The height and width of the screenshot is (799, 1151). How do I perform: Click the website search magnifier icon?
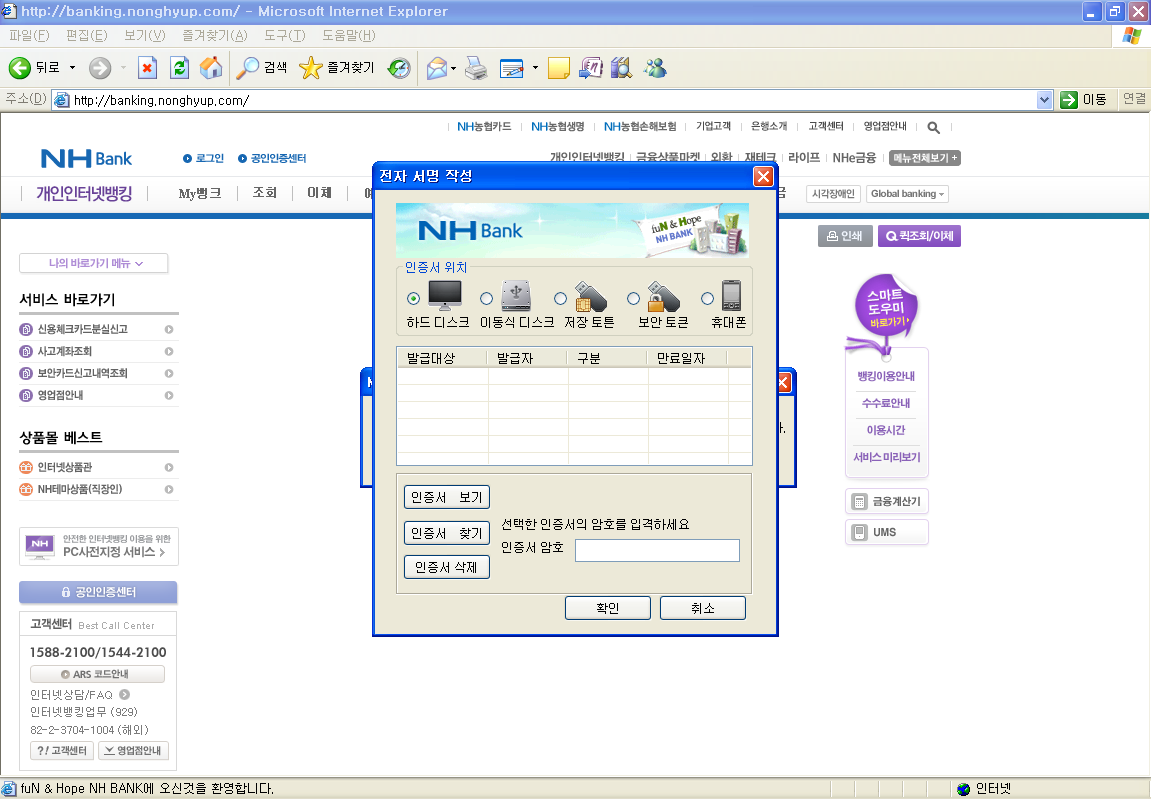point(934,128)
